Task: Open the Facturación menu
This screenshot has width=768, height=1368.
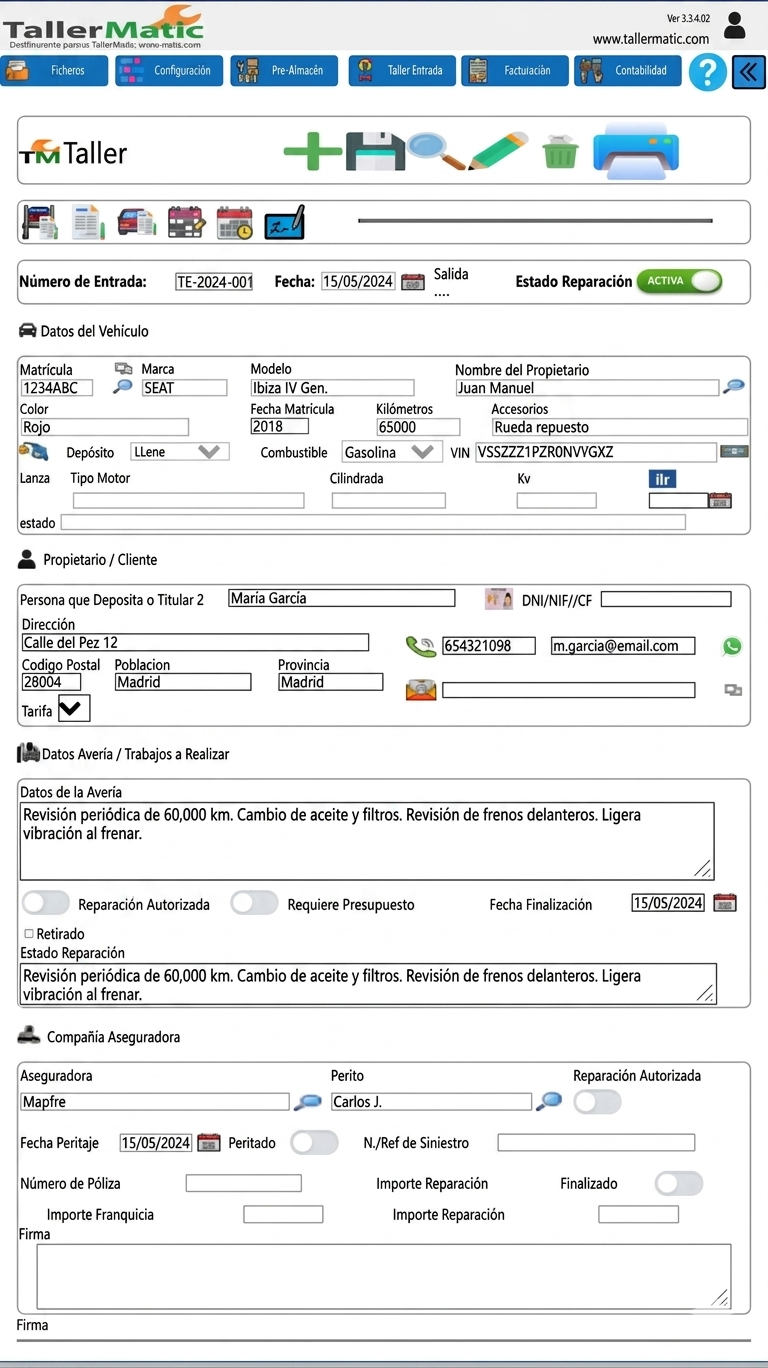Action: point(515,71)
